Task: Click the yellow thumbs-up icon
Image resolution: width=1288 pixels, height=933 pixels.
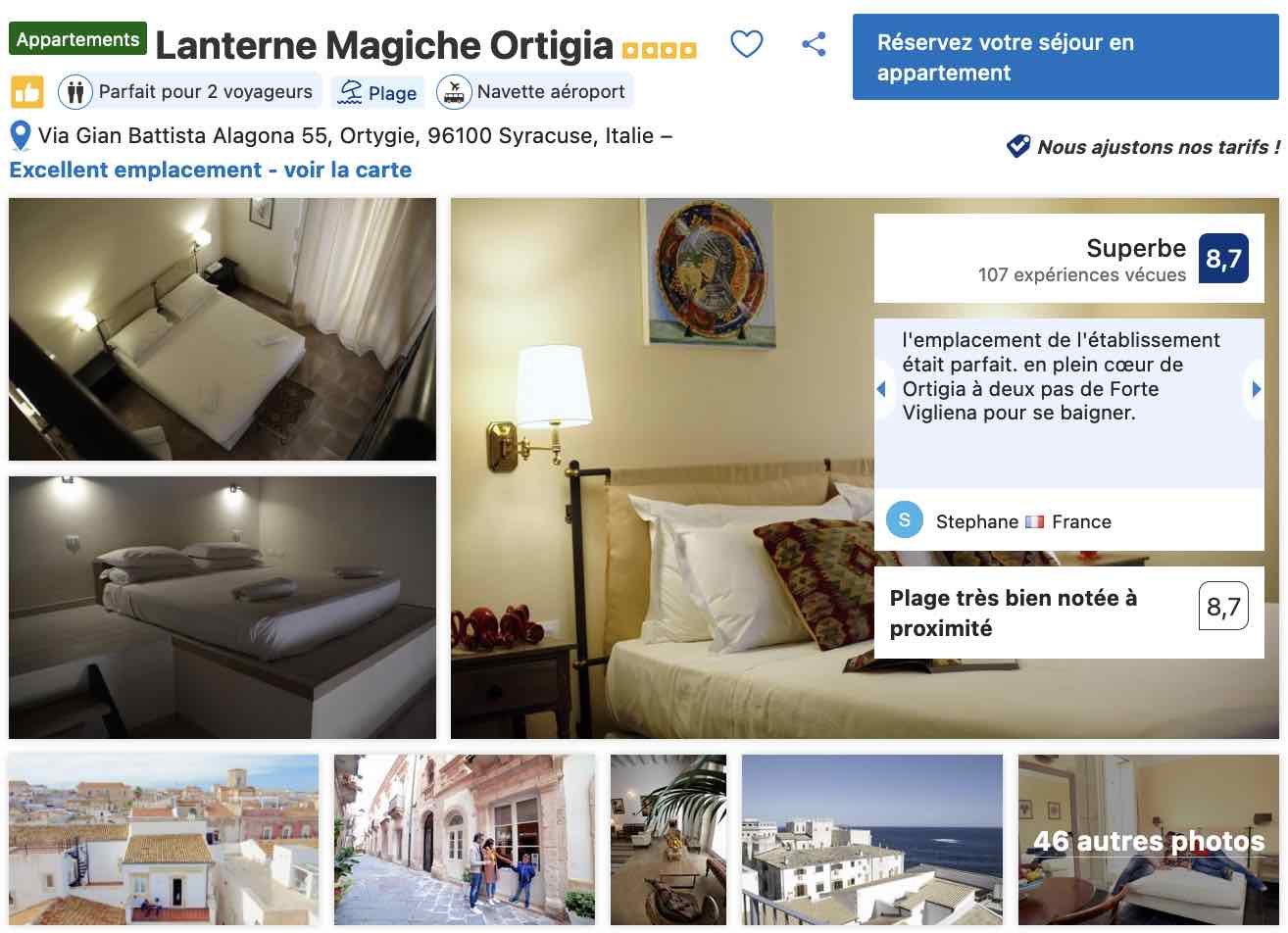Action: tap(27, 93)
